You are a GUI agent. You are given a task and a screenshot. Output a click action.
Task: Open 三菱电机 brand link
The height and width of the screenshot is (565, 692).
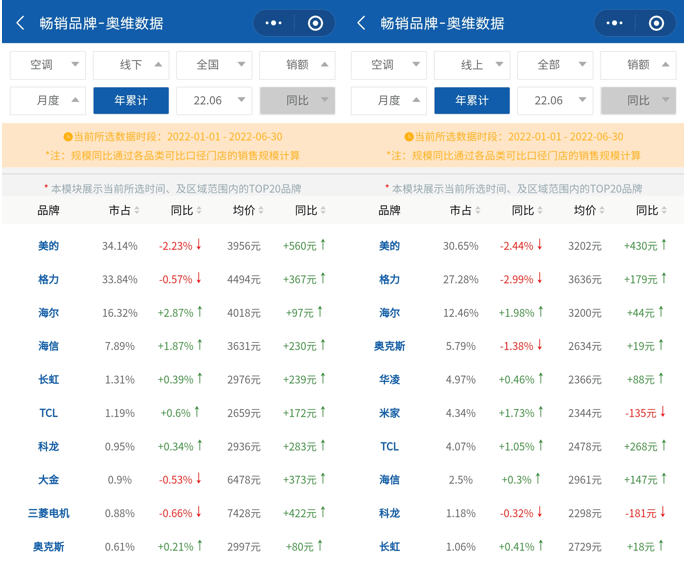click(x=49, y=513)
